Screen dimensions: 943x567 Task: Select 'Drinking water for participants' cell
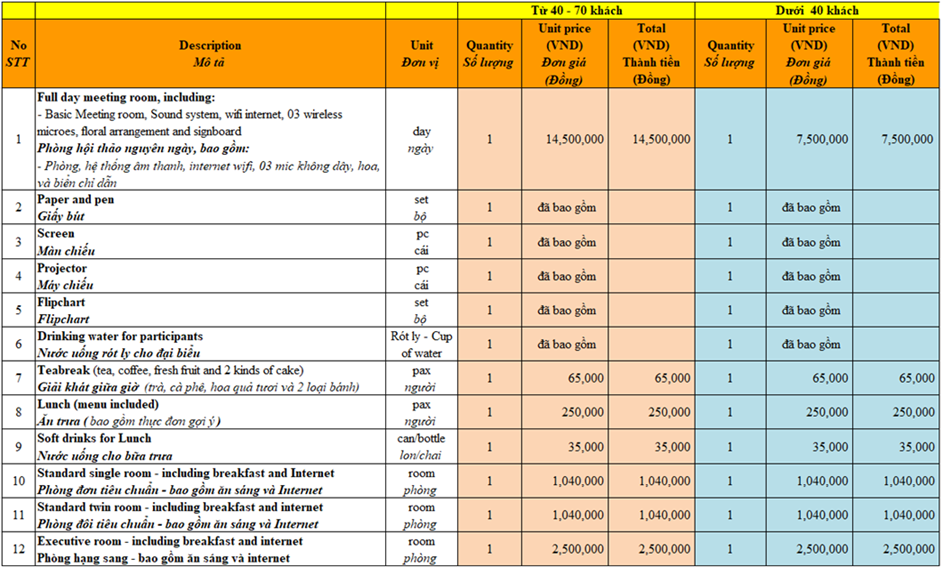[x=210, y=344]
